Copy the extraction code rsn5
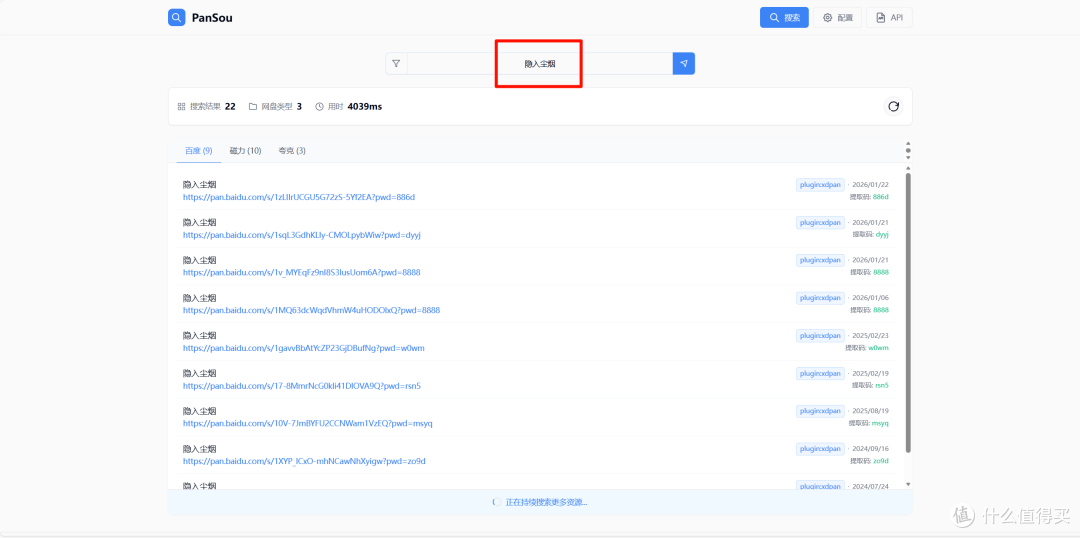1080x538 pixels. pyautogui.click(x=881, y=386)
